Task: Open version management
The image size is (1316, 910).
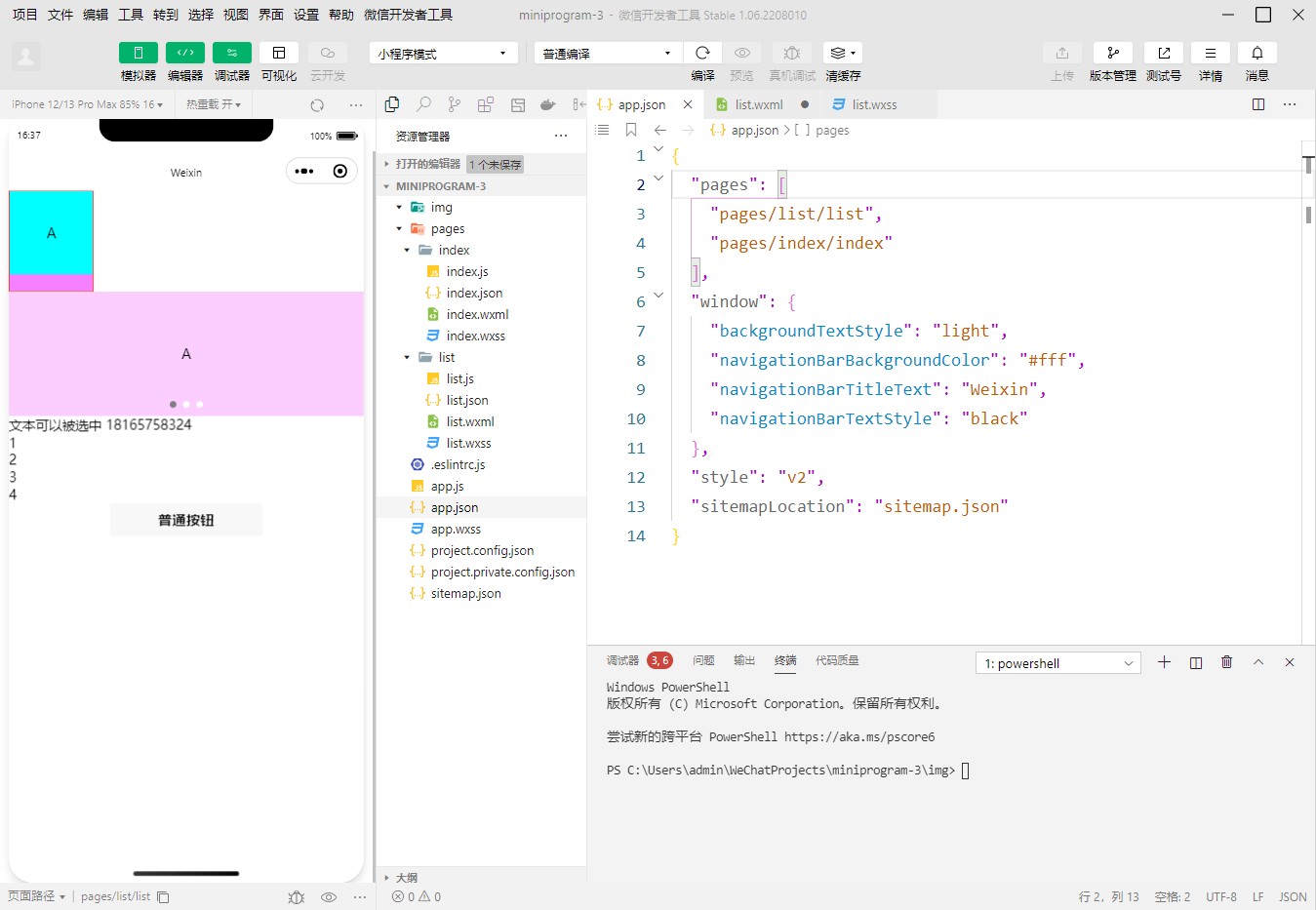Action: 1113,53
